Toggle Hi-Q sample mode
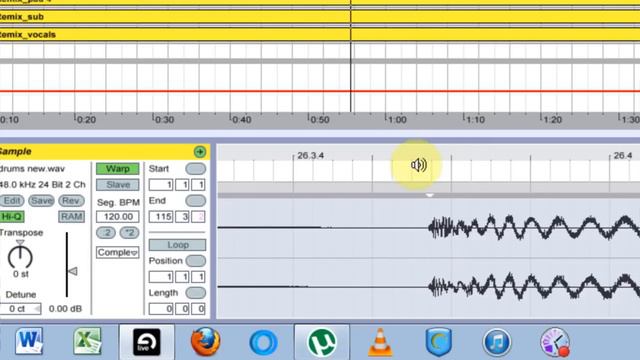Viewport: 640px width, 360px height. 12,217
